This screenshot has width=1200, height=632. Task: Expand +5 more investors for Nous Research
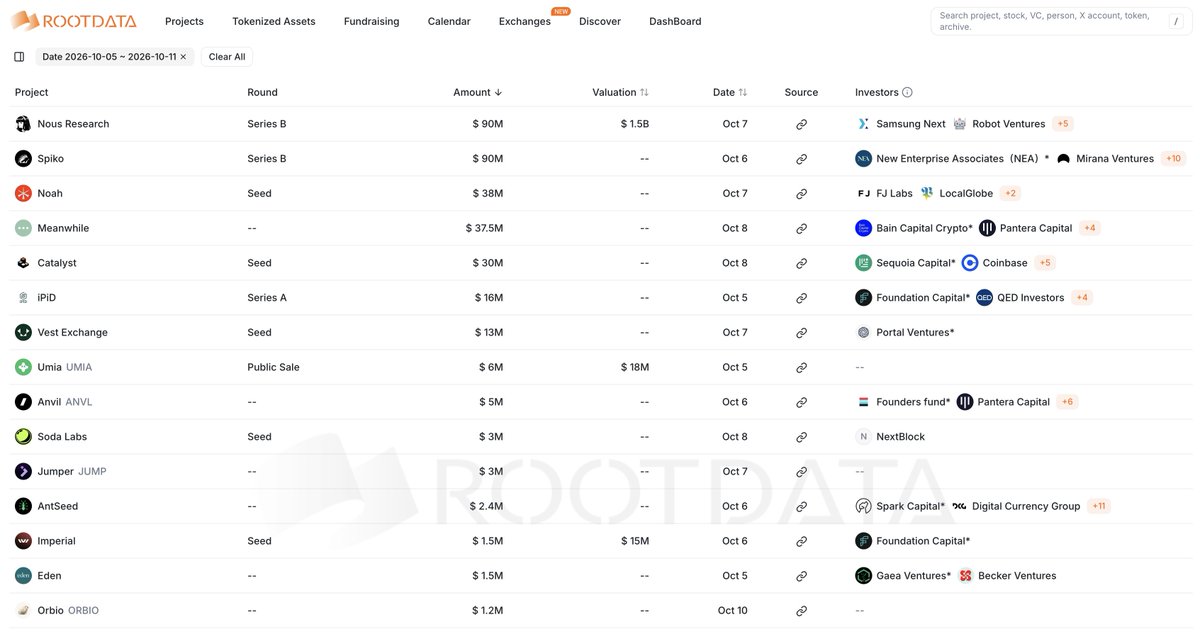coord(1063,124)
